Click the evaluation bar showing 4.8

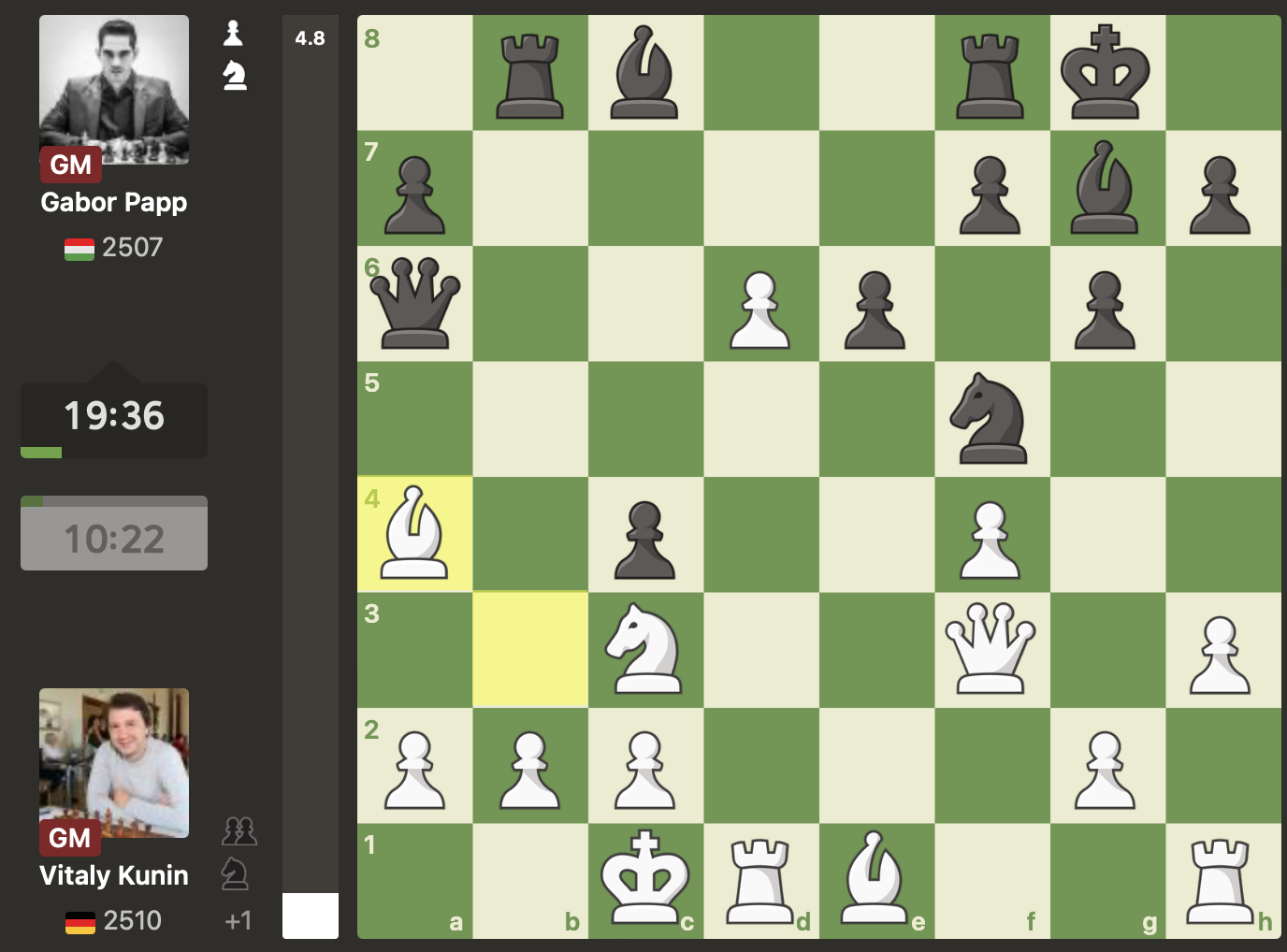click(x=311, y=477)
